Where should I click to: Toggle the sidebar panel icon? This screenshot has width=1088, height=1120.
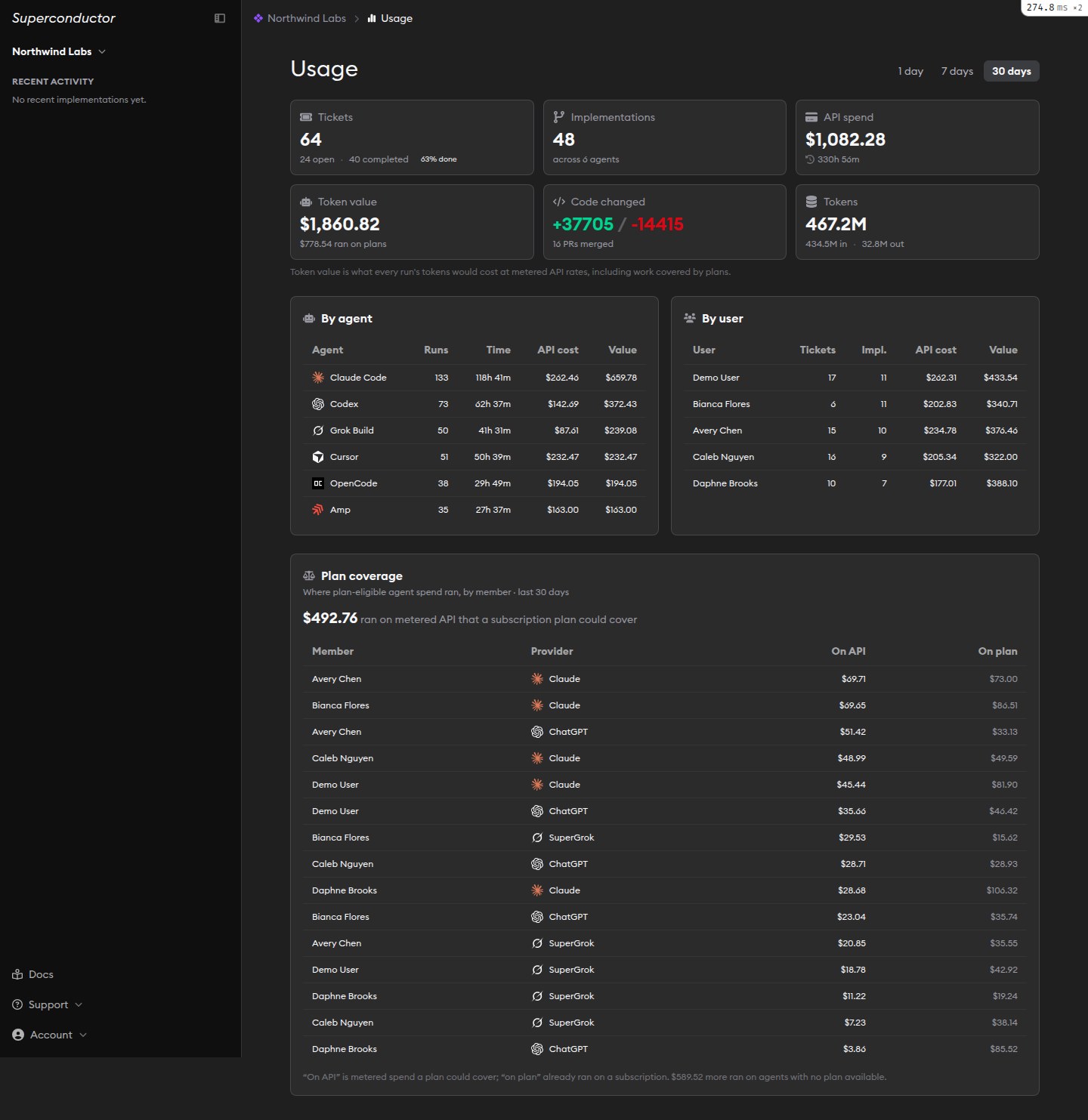click(x=220, y=18)
